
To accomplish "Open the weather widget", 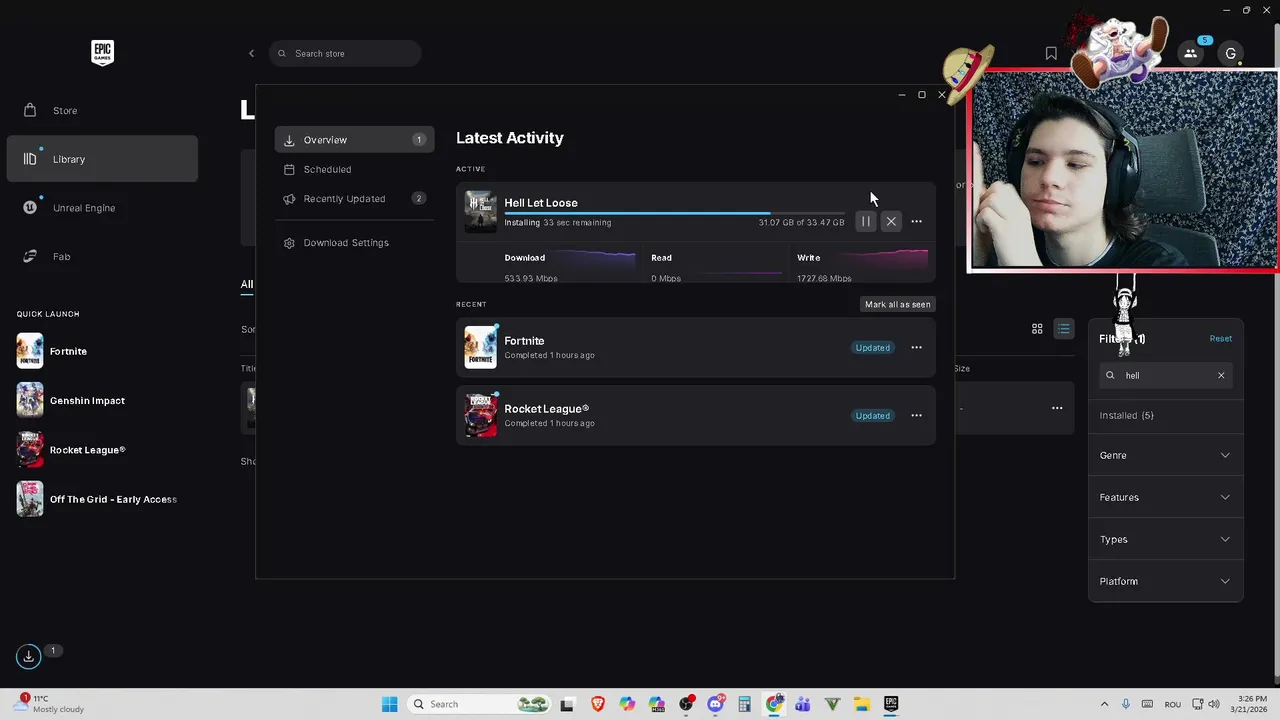I will point(50,704).
